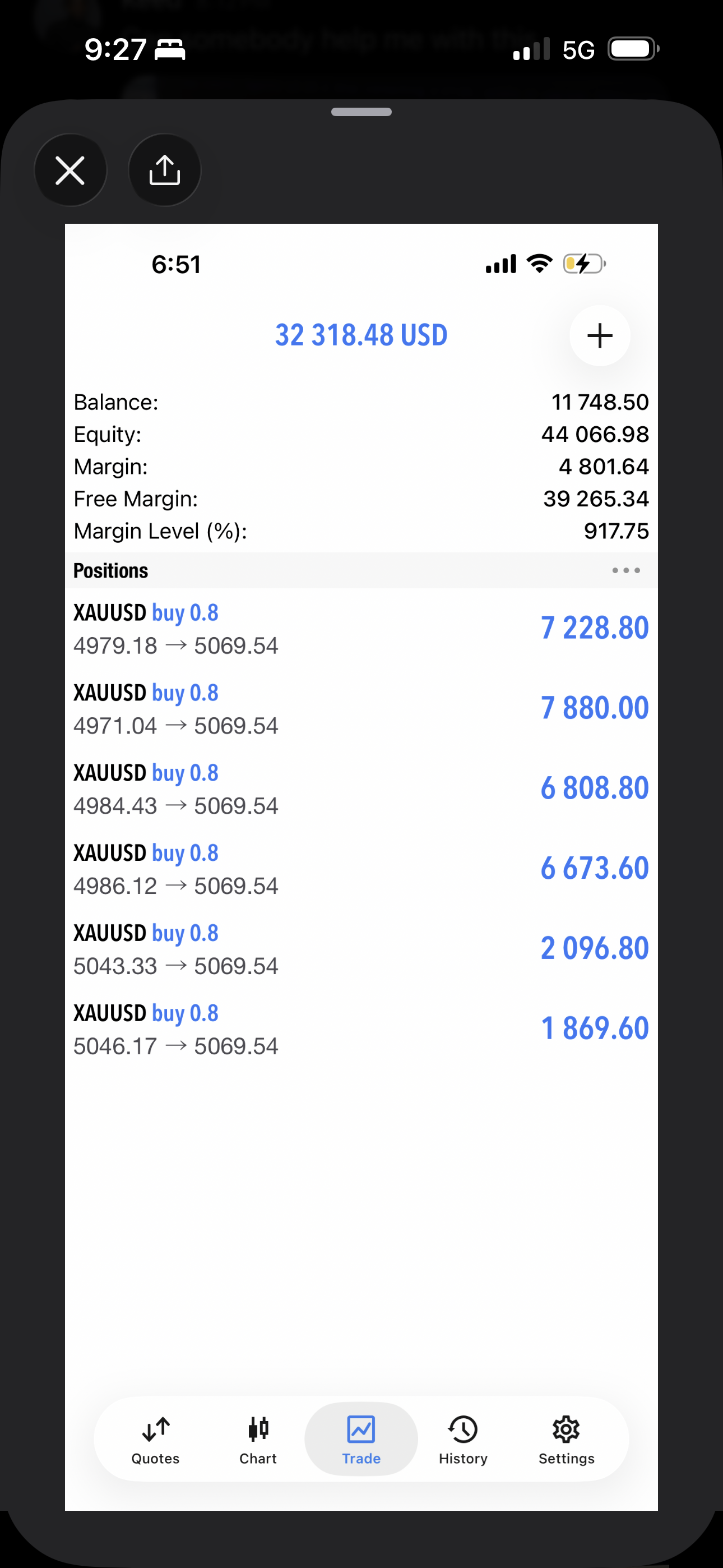Viewport: 723px width, 1568px height.
Task: Tap the Margin Level (%) row
Action: (361, 532)
